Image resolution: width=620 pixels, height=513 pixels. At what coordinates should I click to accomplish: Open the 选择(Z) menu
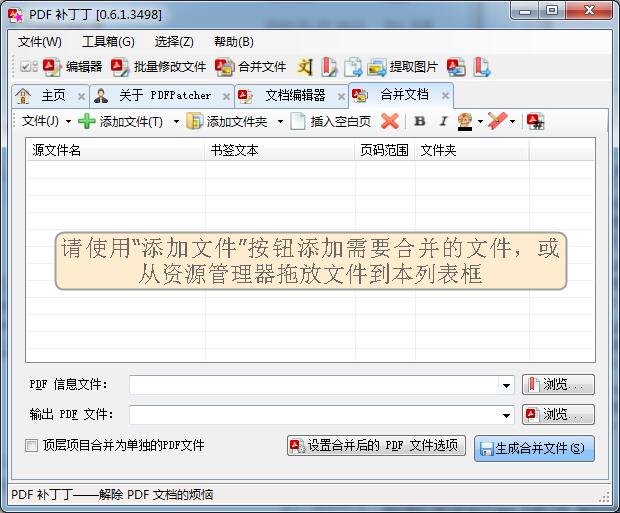(x=174, y=42)
